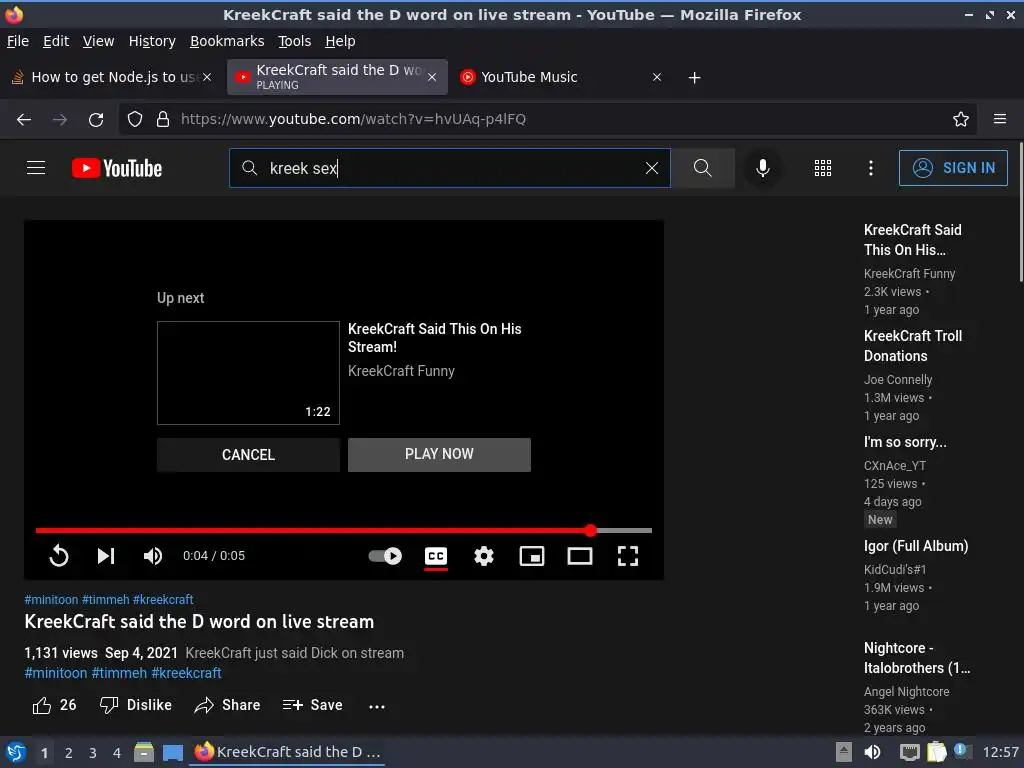
Task: Click PLAY NOW button
Action: click(x=439, y=455)
